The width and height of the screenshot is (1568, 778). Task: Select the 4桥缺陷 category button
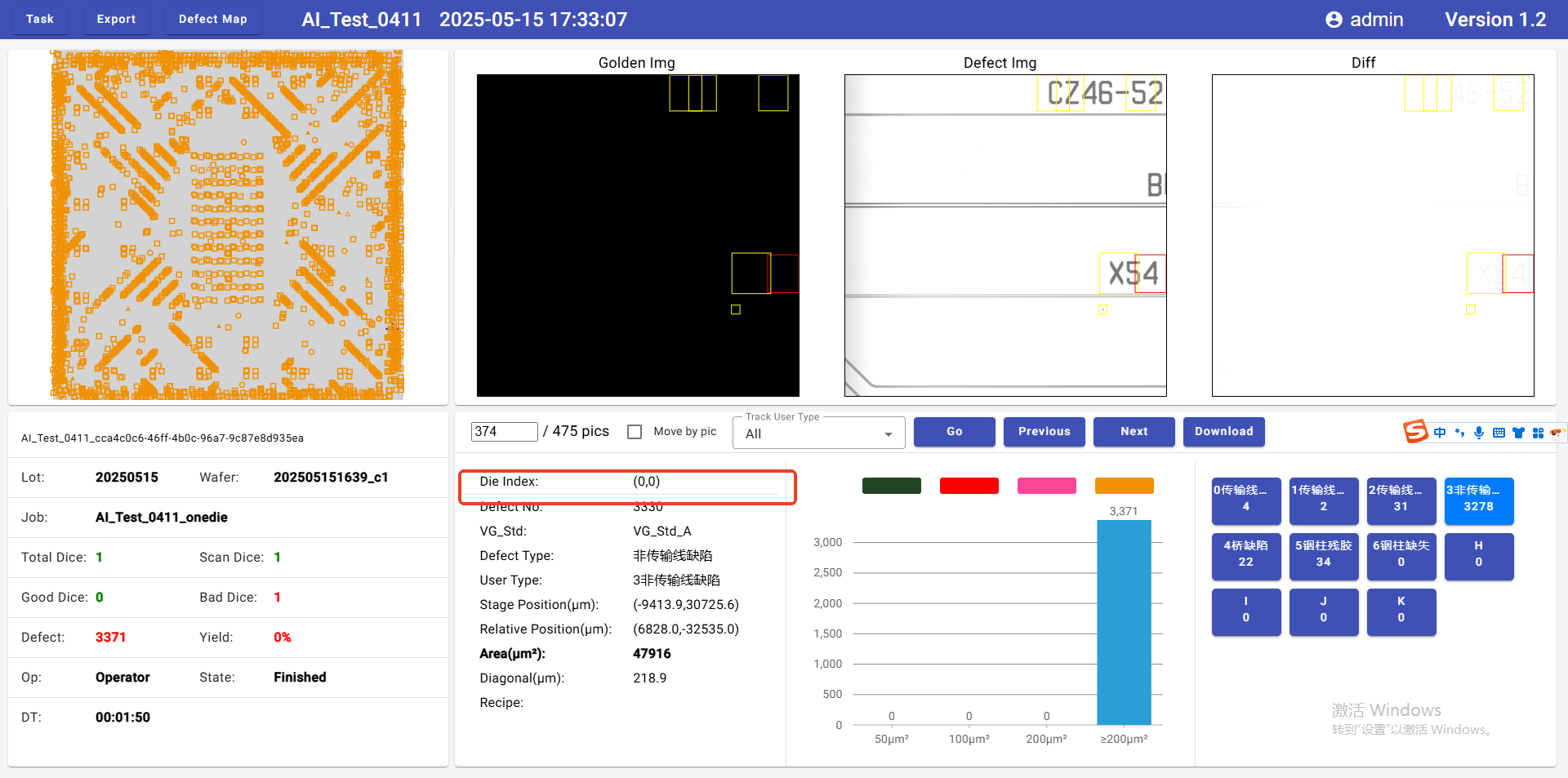(x=1246, y=556)
